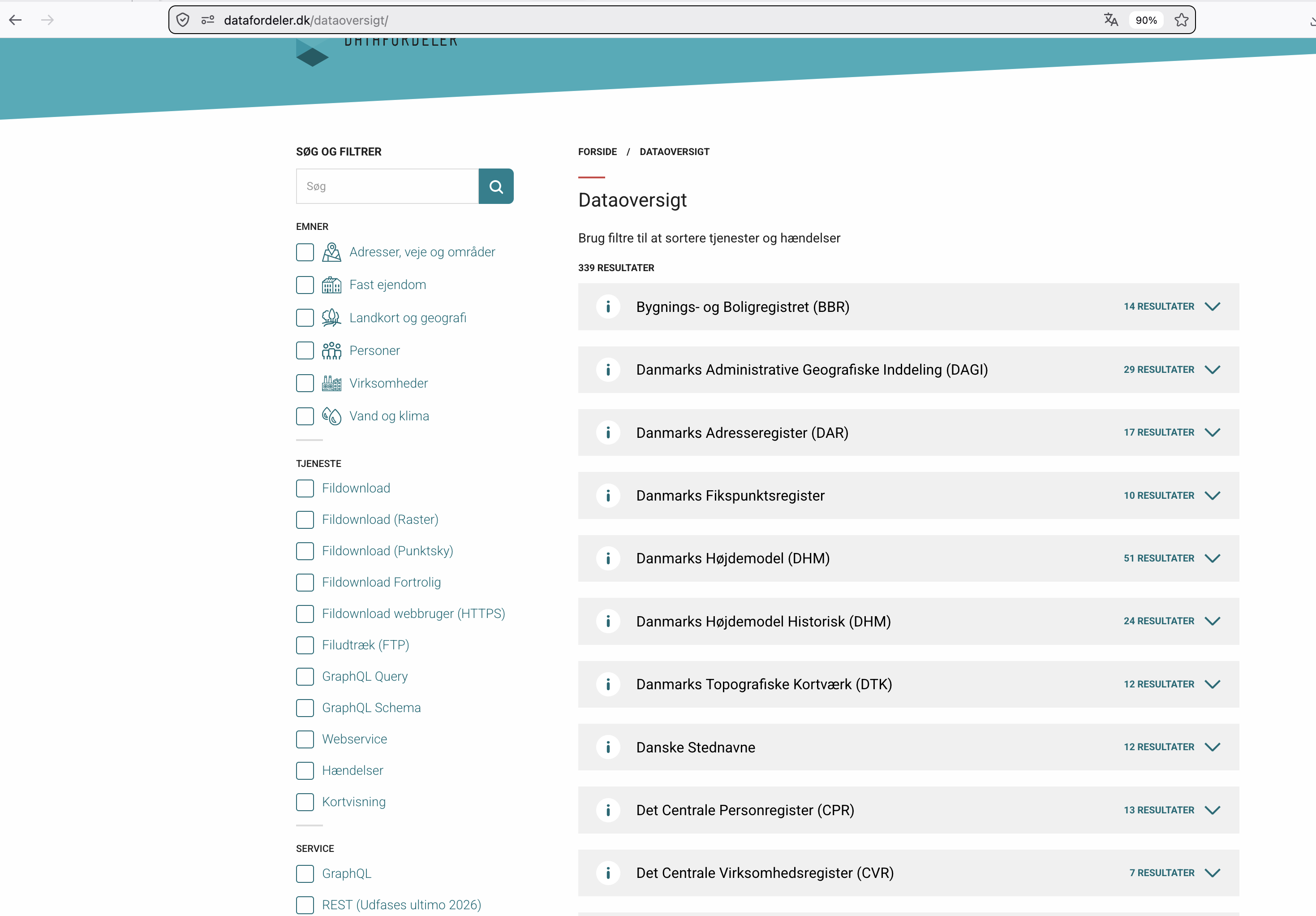This screenshot has width=1316, height=916.
Task: Click the magnifier search button
Action: click(x=496, y=186)
